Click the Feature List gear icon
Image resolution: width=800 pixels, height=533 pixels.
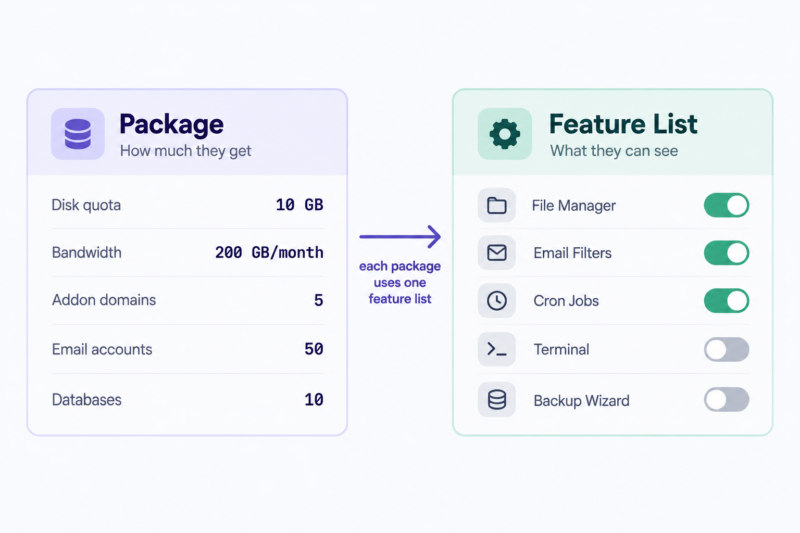[x=505, y=134]
